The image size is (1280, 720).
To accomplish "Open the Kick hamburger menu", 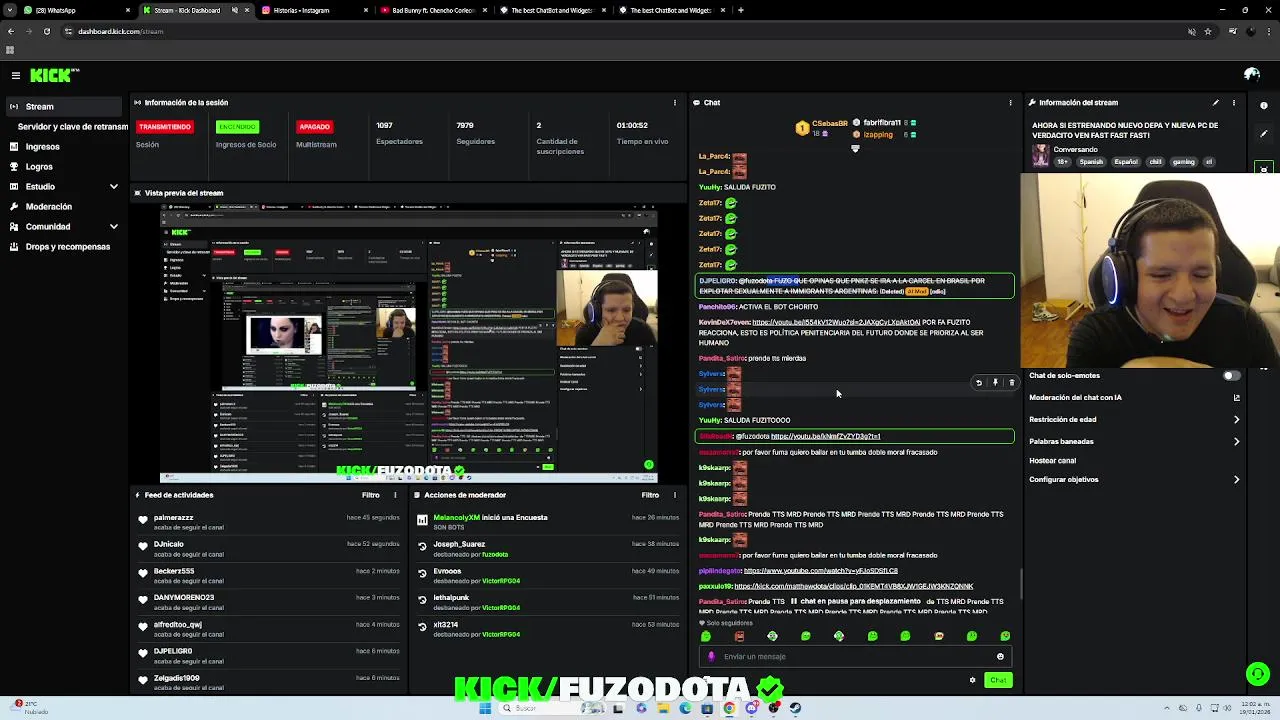I will pos(16,75).
